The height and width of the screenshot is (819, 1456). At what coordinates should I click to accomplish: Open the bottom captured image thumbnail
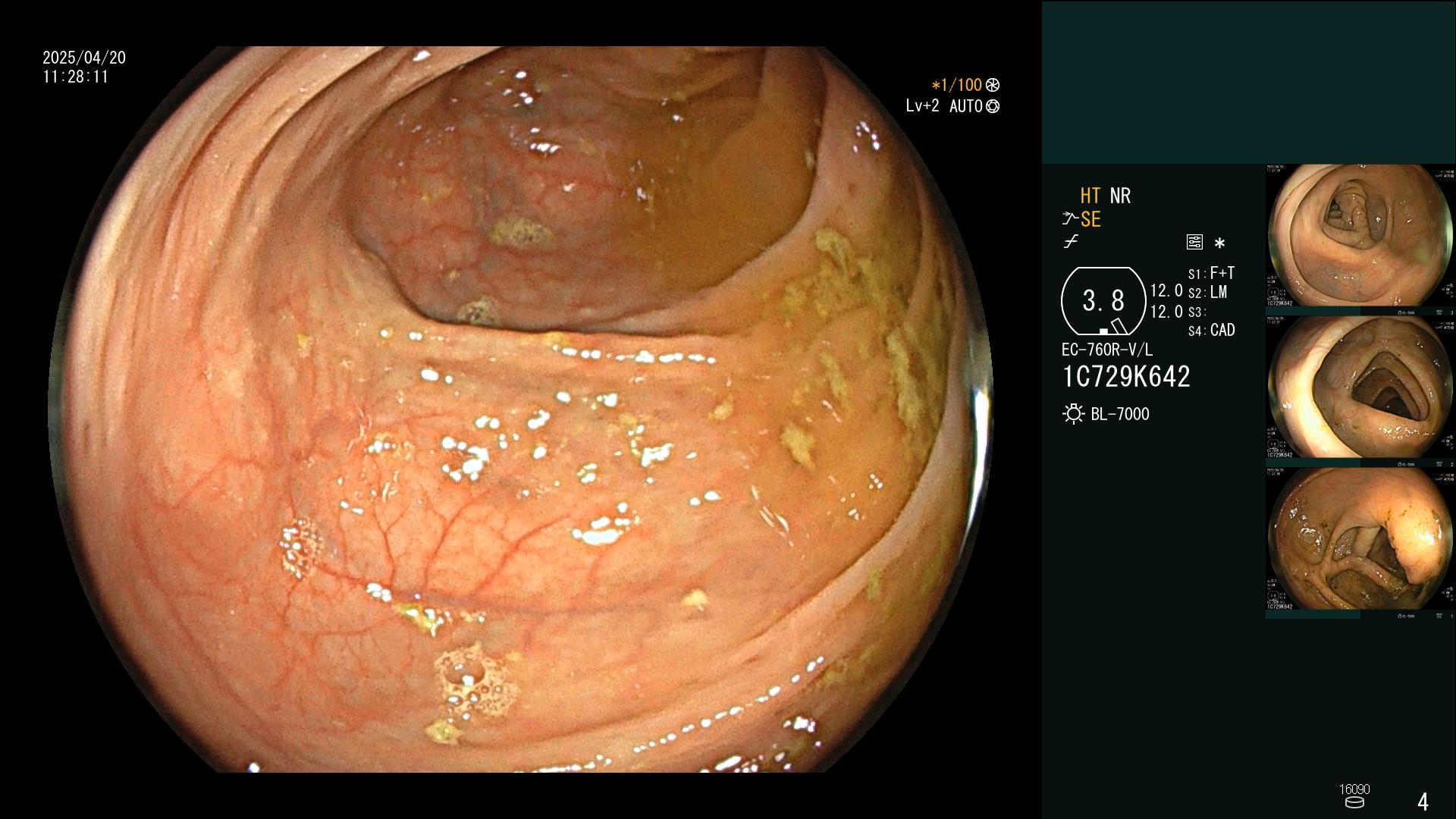click(1360, 538)
